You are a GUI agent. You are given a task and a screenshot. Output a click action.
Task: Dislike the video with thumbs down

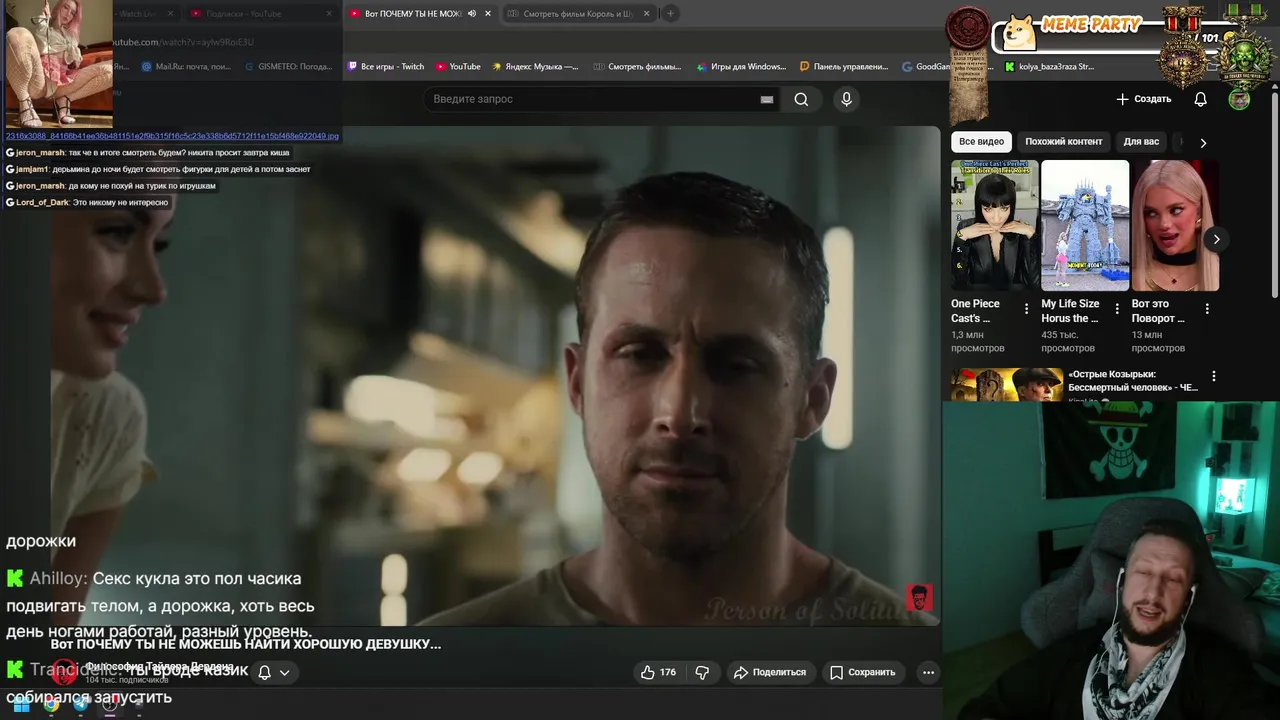click(x=702, y=672)
